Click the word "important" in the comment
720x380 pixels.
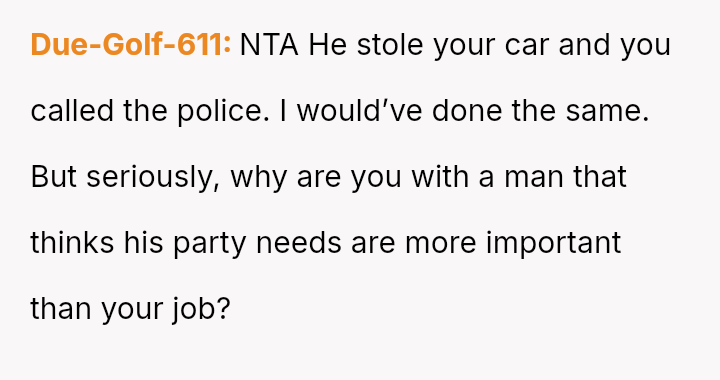[553, 243]
